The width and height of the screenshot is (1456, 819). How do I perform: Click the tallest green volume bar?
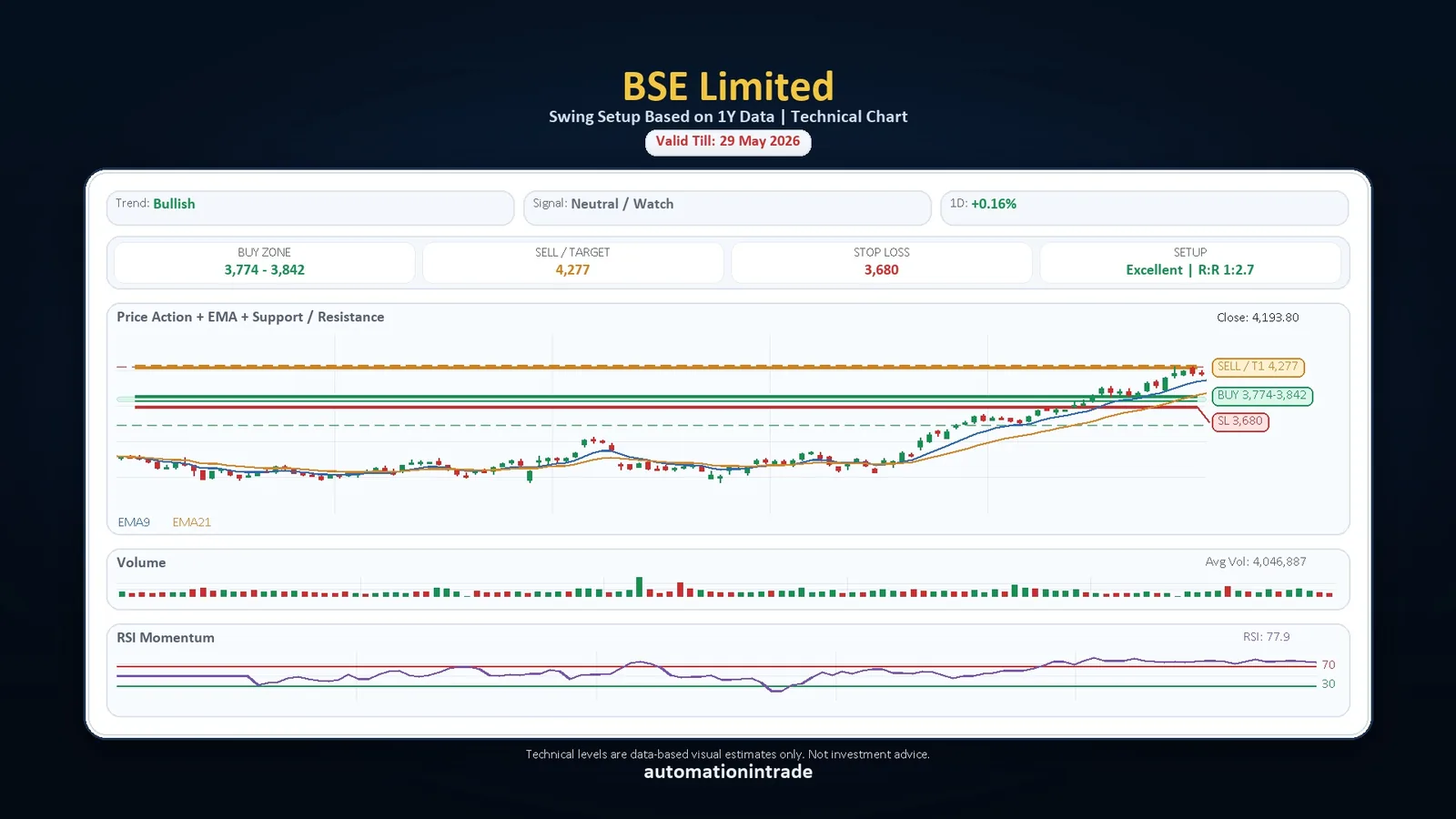(640, 587)
